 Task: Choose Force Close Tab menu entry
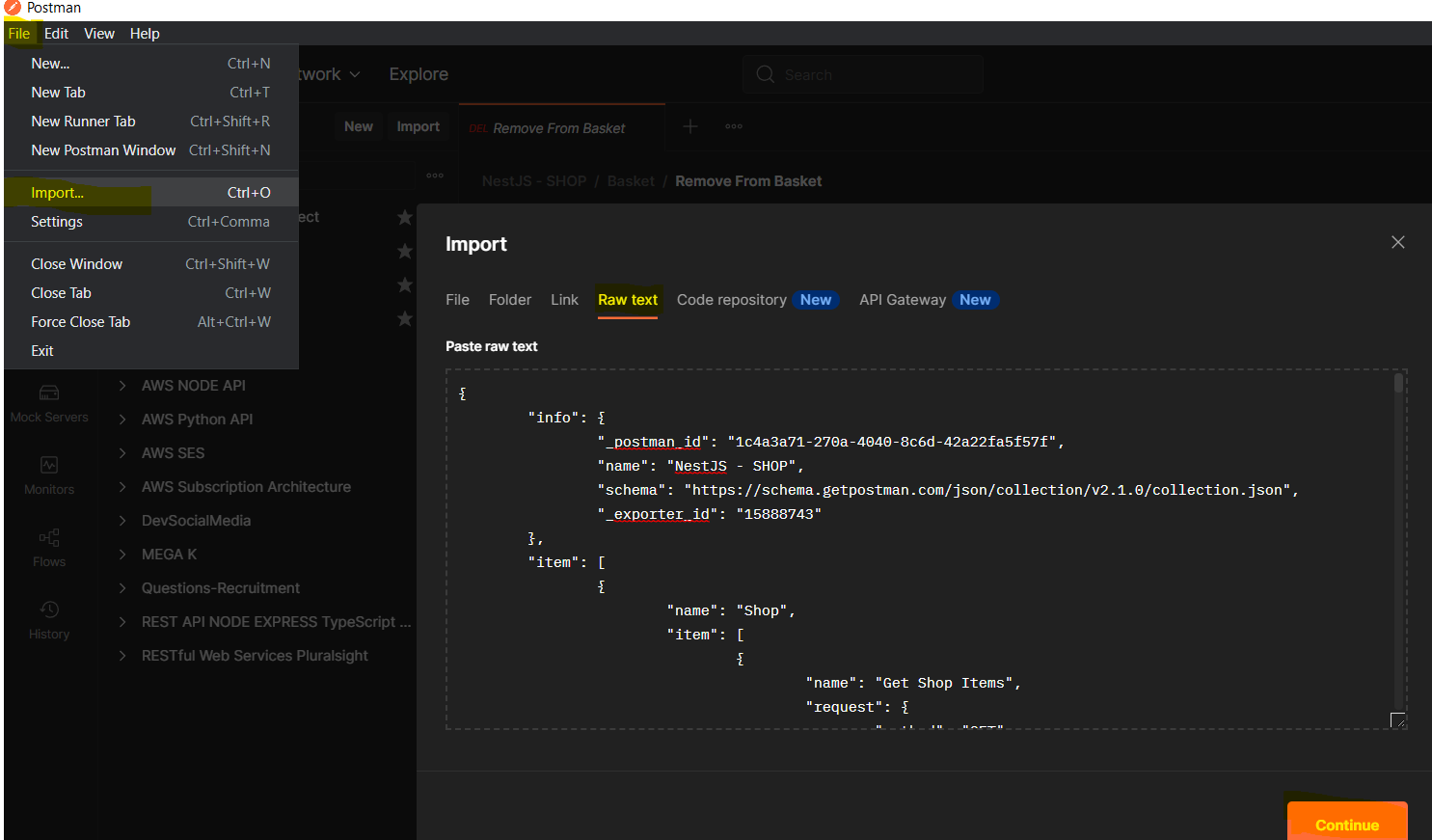point(151,322)
